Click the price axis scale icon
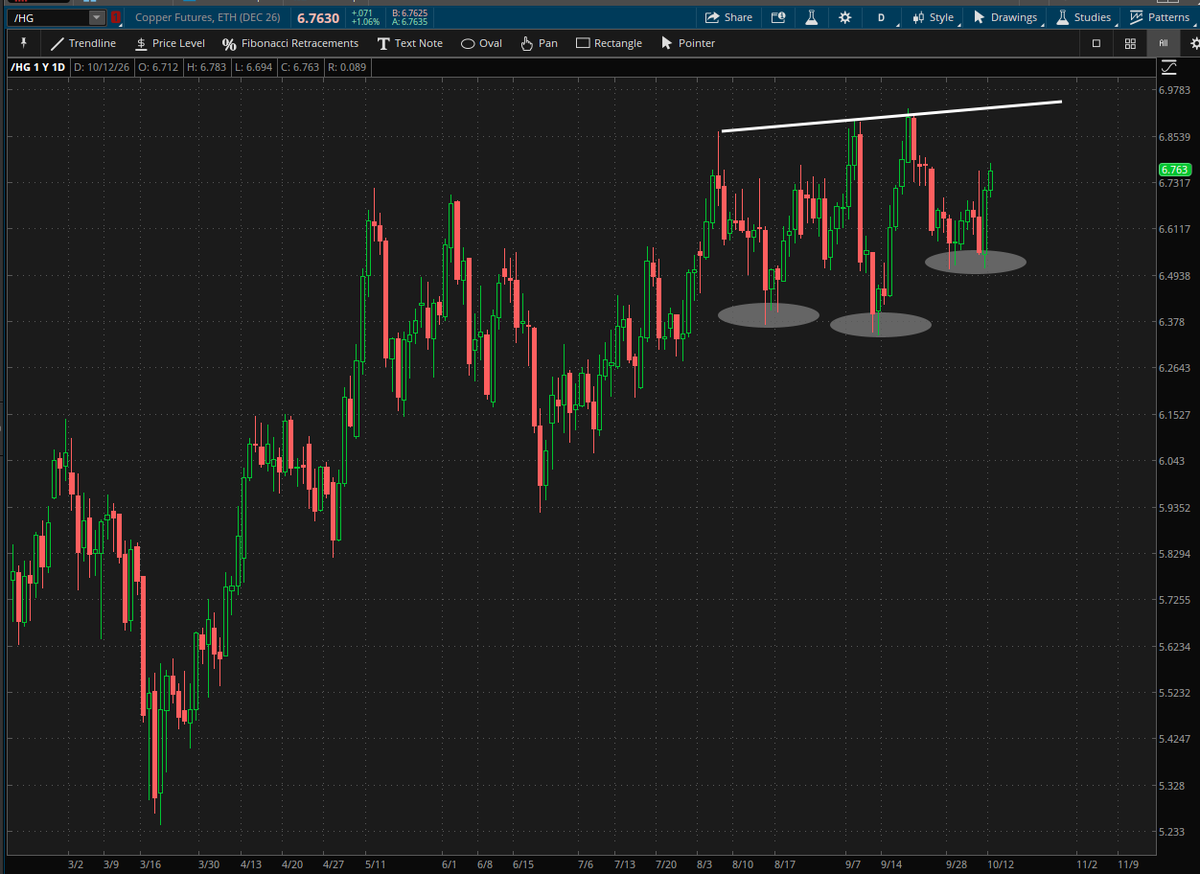 pyautogui.click(x=1169, y=67)
